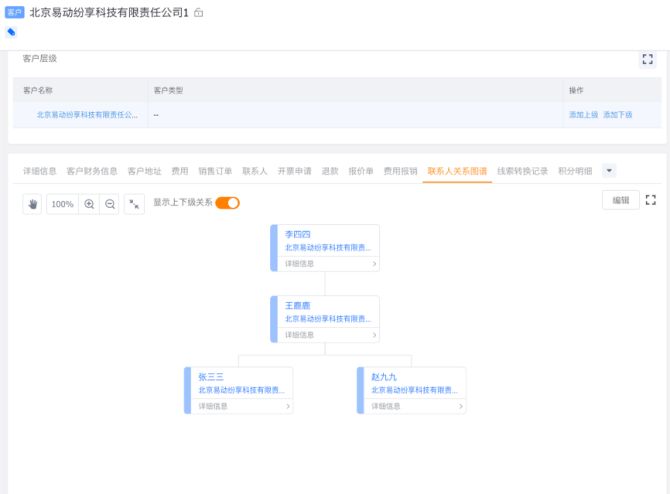Image resolution: width=670 pixels, height=494 pixels.
Task: Click the 添加下级 link
Action: 617,115
